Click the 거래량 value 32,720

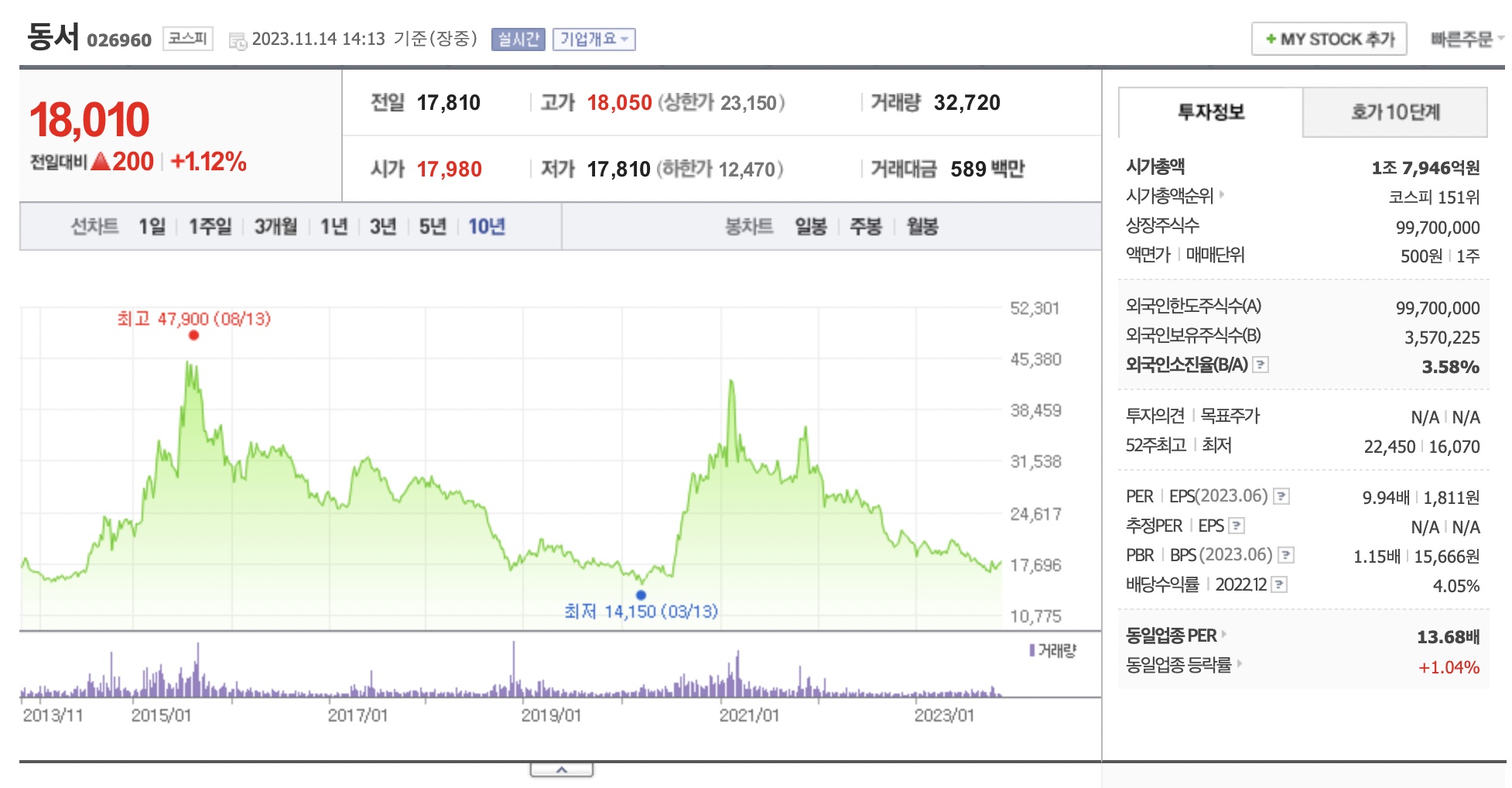click(967, 102)
